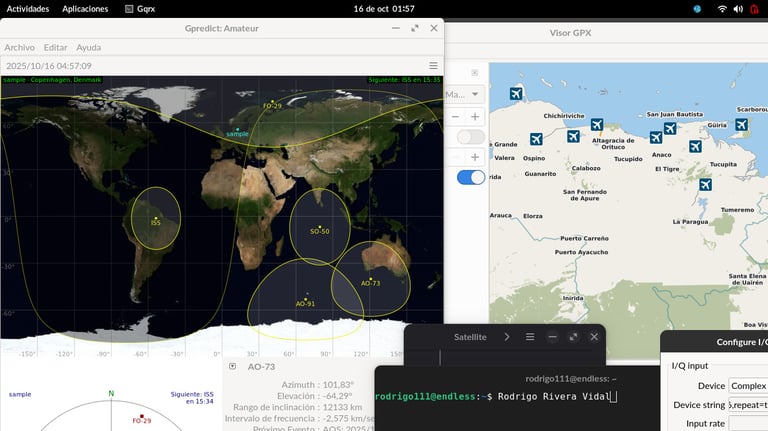Open the Archivo menu in Gpredict
Viewport: 768px width, 431px height.
click(20, 48)
